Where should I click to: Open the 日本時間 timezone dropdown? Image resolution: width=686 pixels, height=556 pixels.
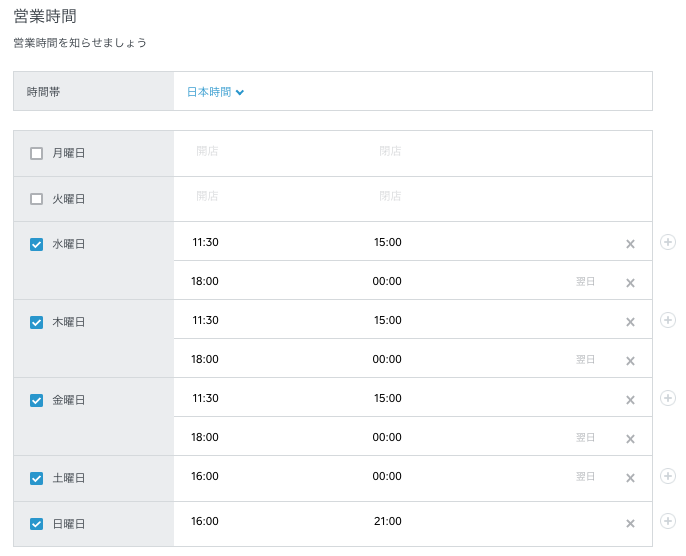pyautogui.click(x=215, y=92)
